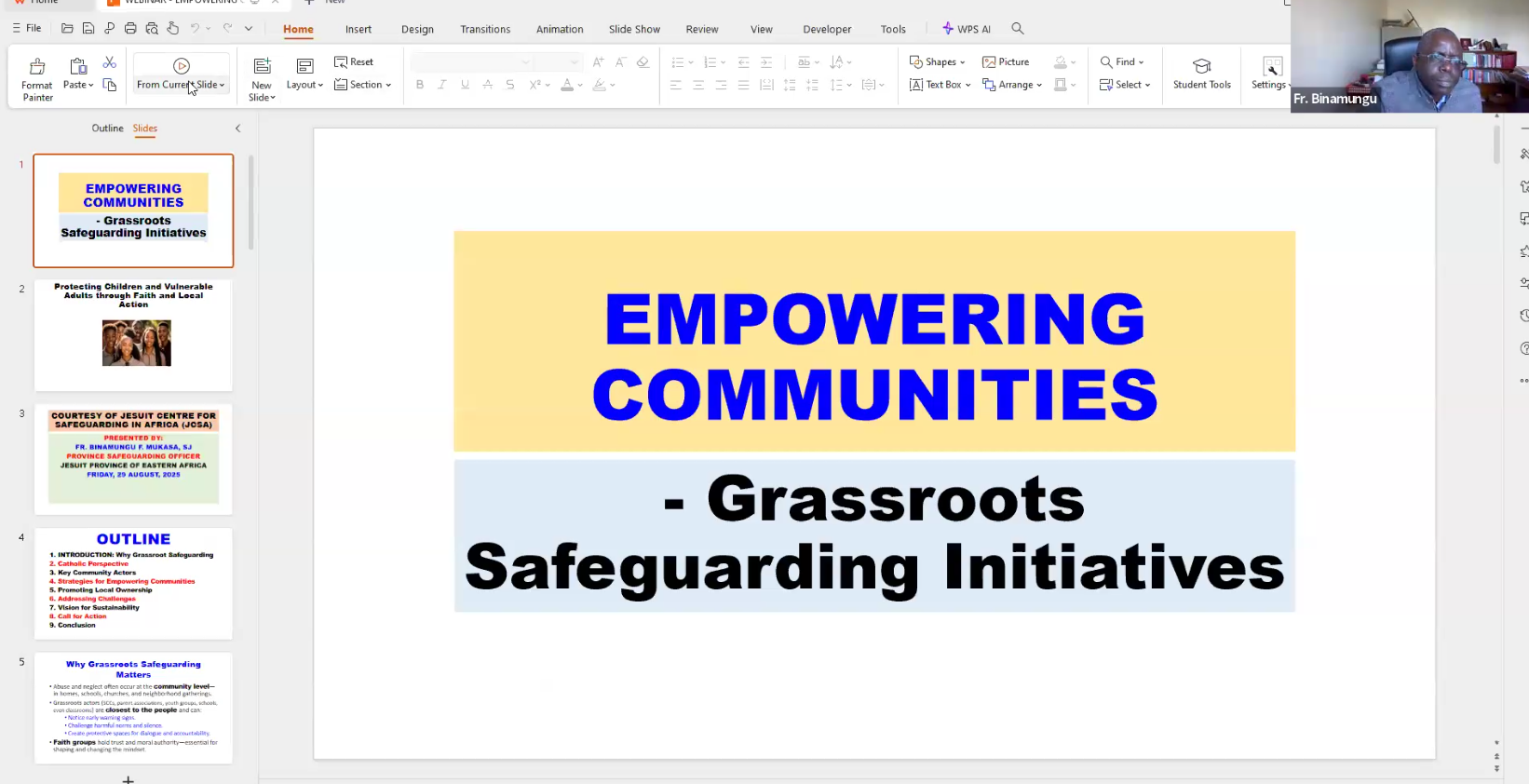The height and width of the screenshot is (784, 1529).
Task: Toggle Underline formatting
Action: [x=465, y=85]
